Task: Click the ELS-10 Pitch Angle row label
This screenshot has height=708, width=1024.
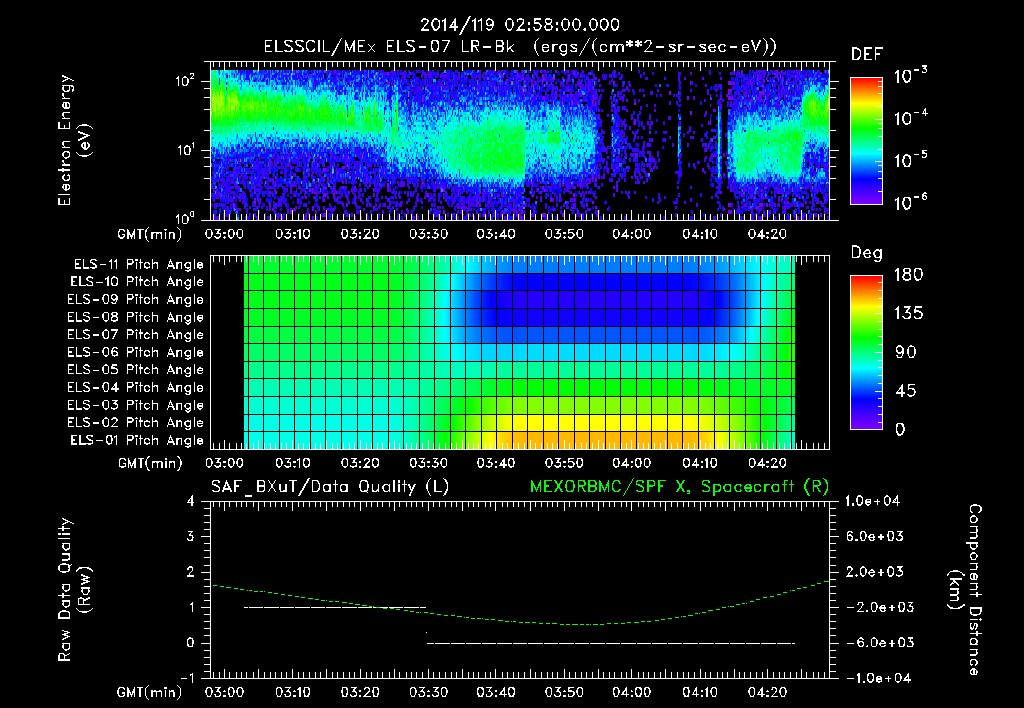Action: point(137,282)
